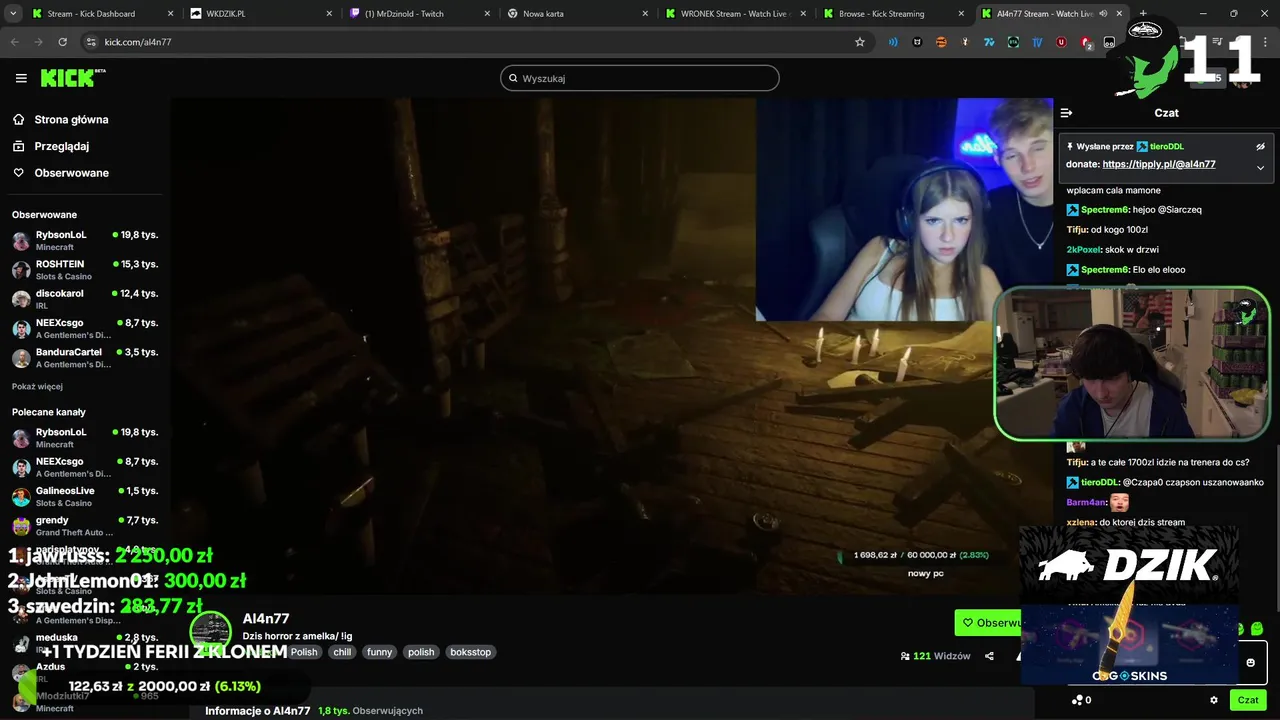This screenshot has width=1280, height=720.
Task: Click the Informacje o Al4n77 heading
Action: 258,711
